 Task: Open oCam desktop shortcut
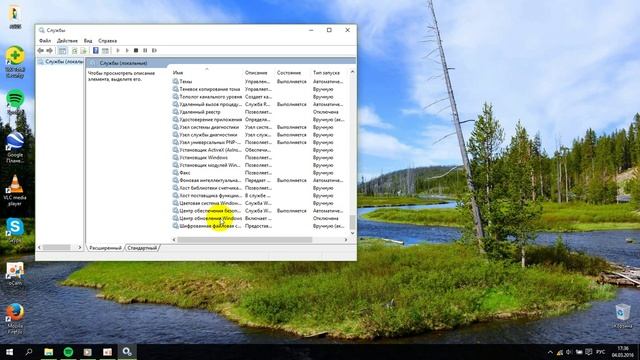[15, 273]
